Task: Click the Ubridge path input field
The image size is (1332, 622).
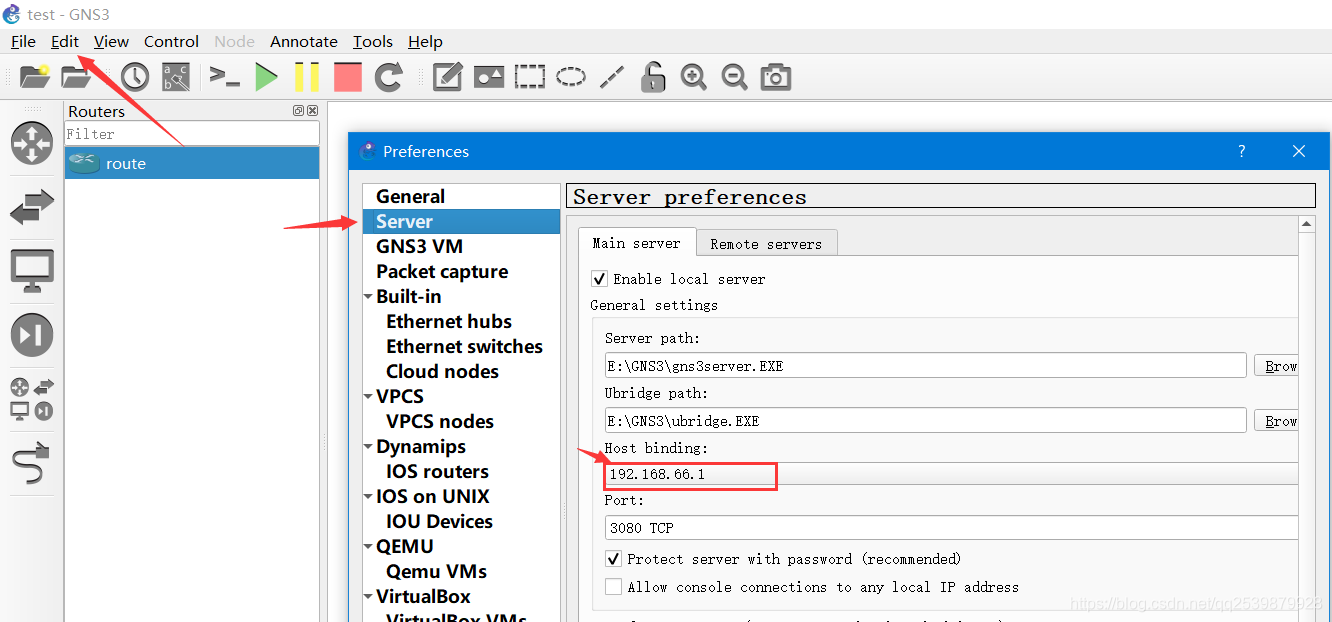Action: click(x=925, y=421)
